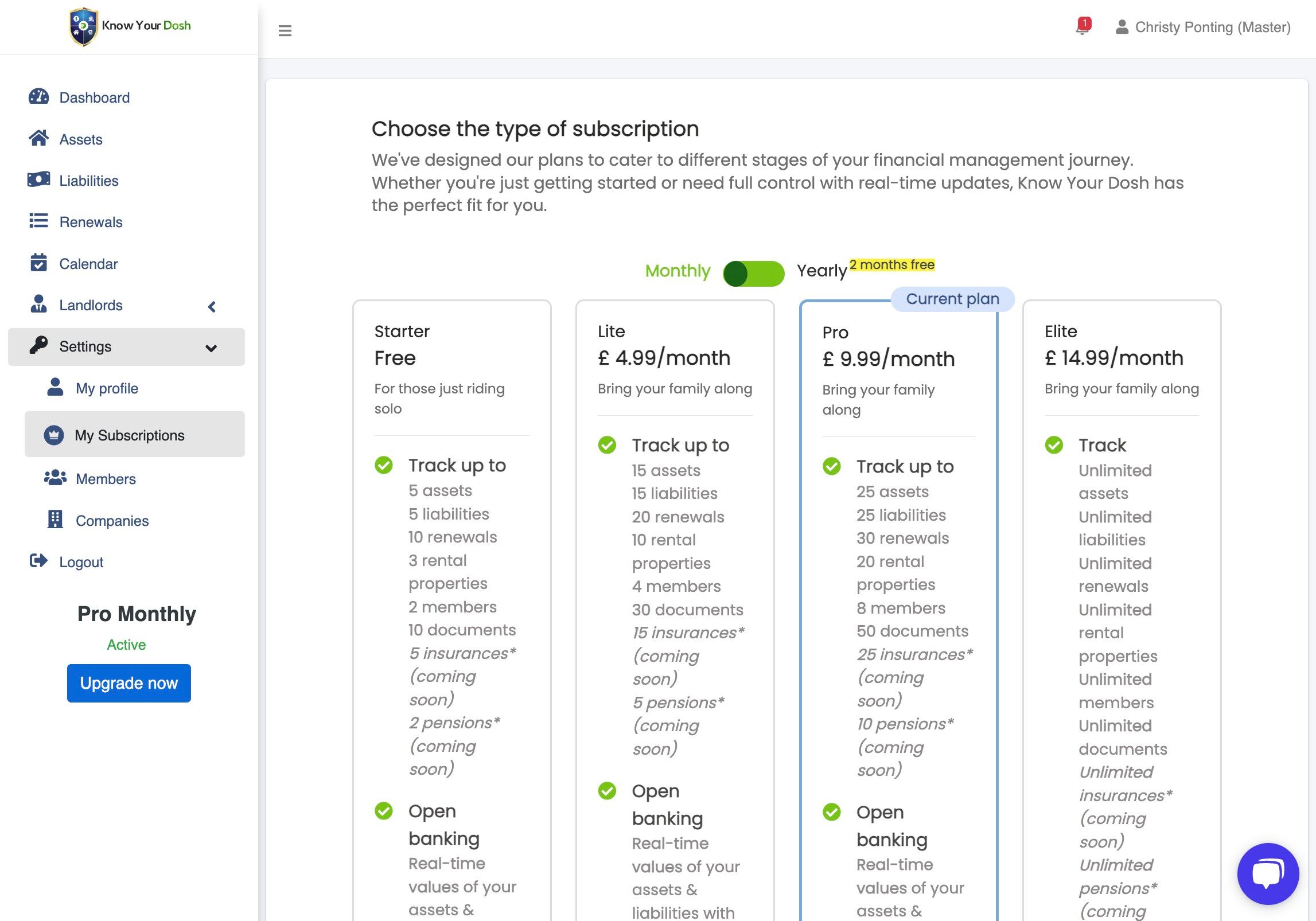1316x921 pixels.
Task: Toggle the Monthly/Yearly billing switch
Action: click(x=753, y=273)
